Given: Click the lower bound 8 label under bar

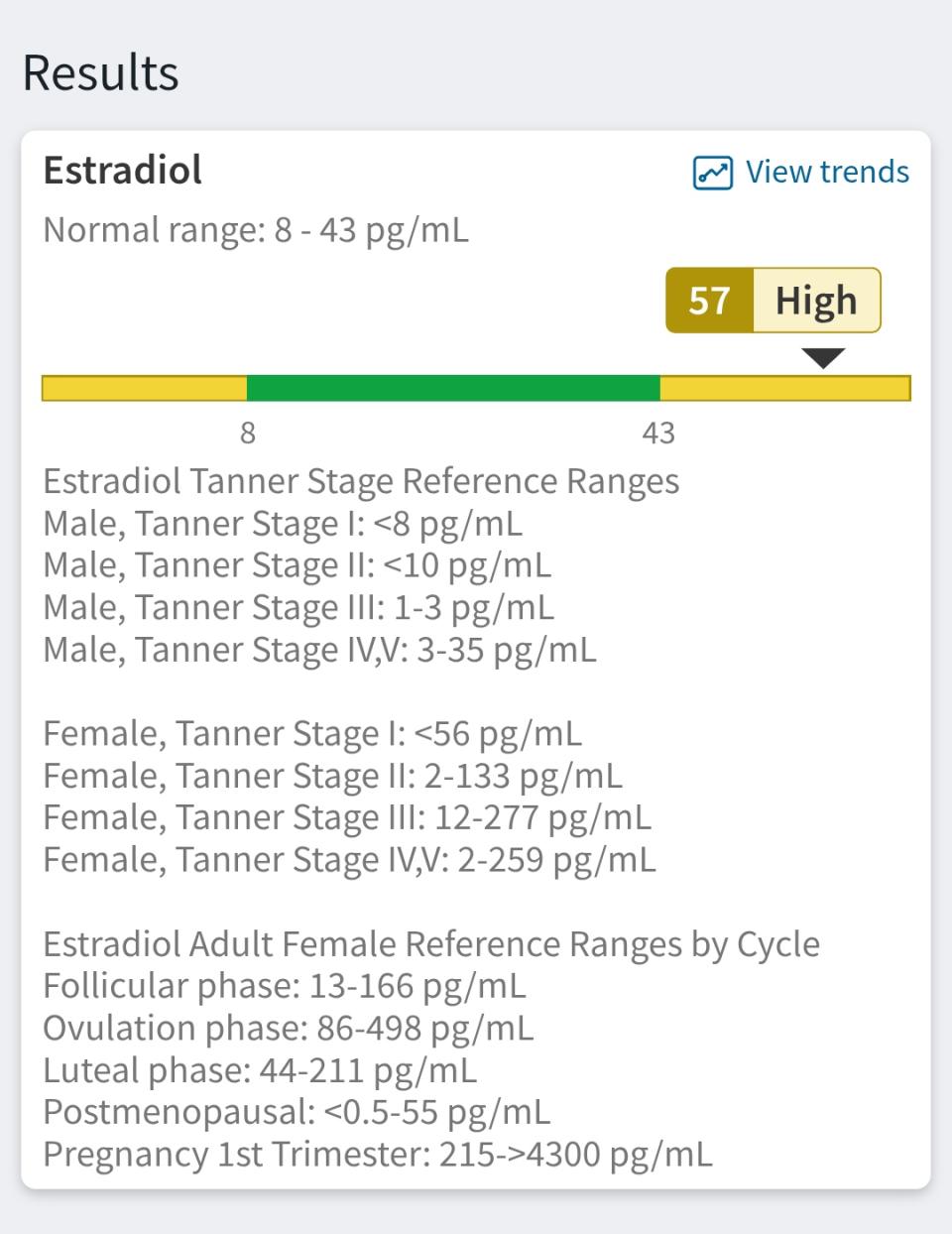Looking at the screenshot, I should point(247,432).
